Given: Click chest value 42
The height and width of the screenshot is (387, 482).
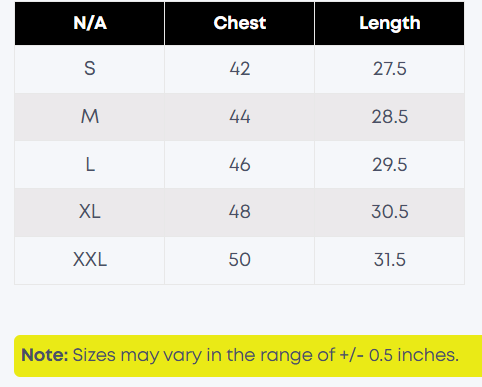Looking at the screenshot, I should click(239, 69).
